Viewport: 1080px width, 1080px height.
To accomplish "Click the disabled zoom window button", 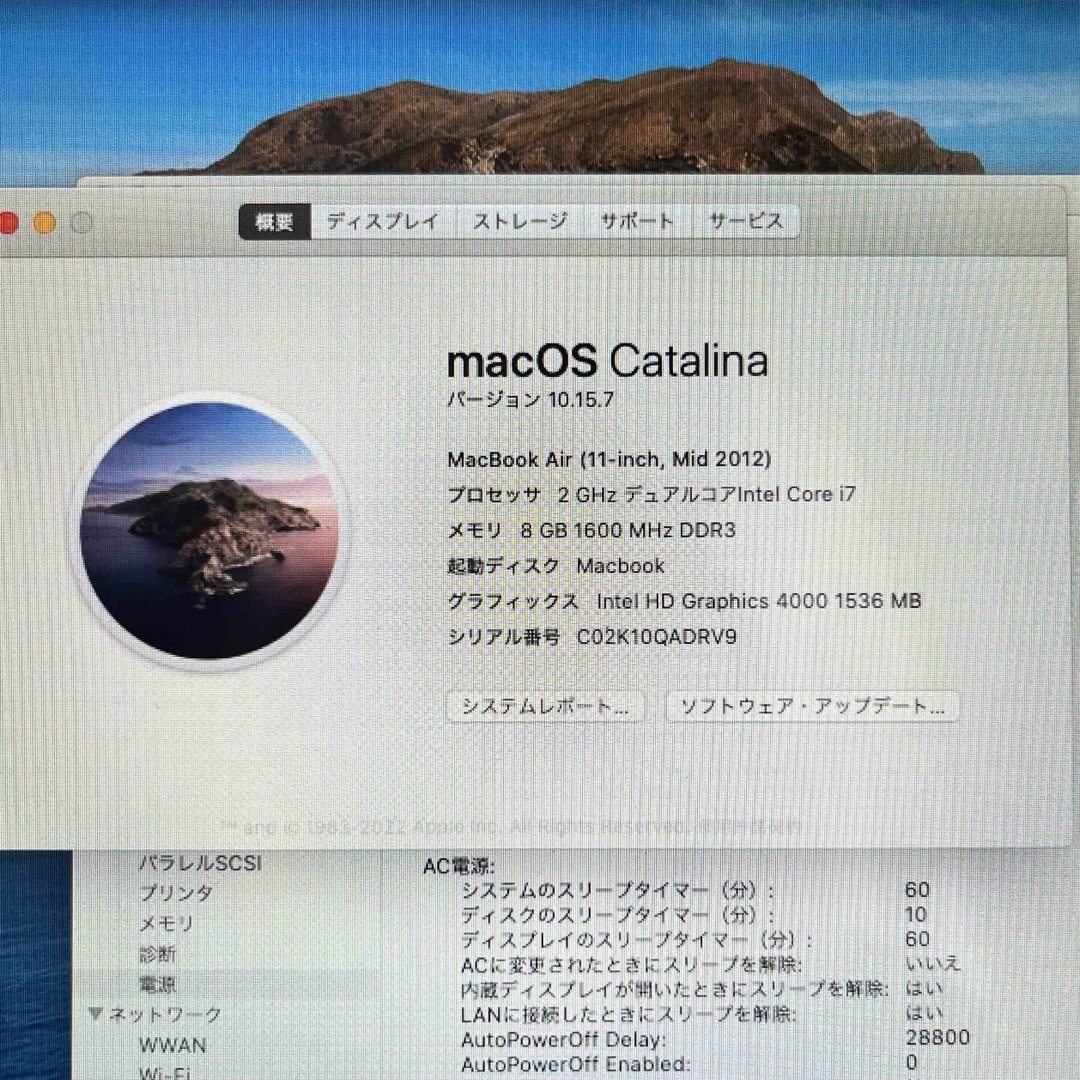I will pyautogui.click(x=82, y=223).
